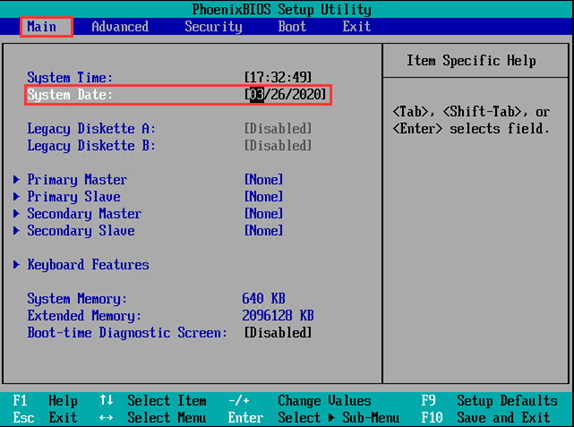Click the Select Menu legend text
This screenshot has width=574, height=427.
pos(167,418)
